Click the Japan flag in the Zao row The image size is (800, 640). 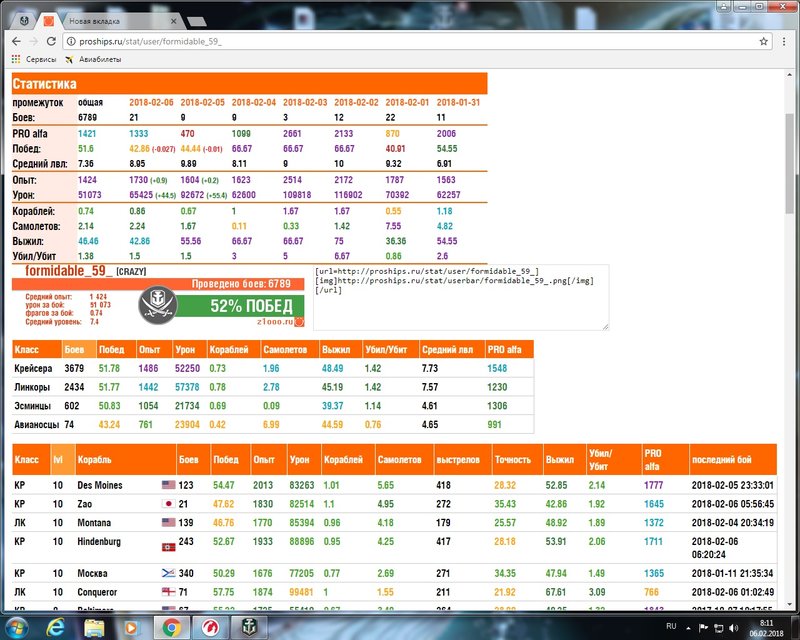pos(167,503)
